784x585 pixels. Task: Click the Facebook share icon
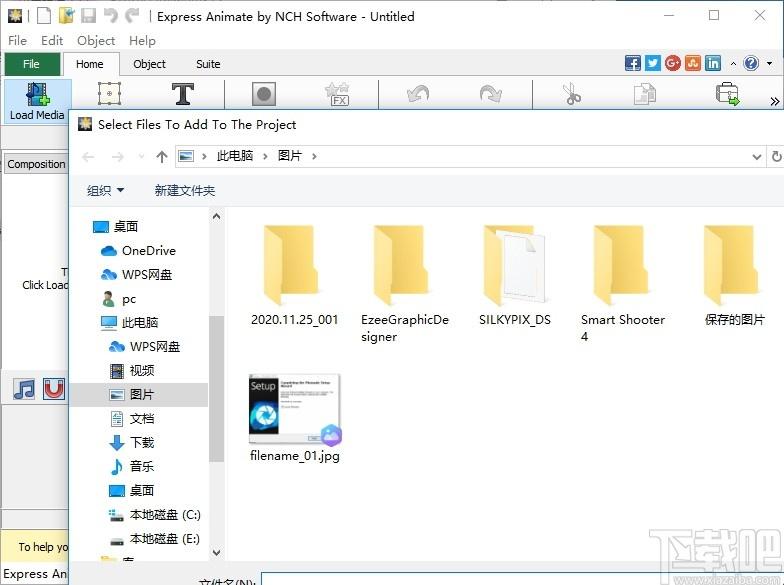click(632, 63)
